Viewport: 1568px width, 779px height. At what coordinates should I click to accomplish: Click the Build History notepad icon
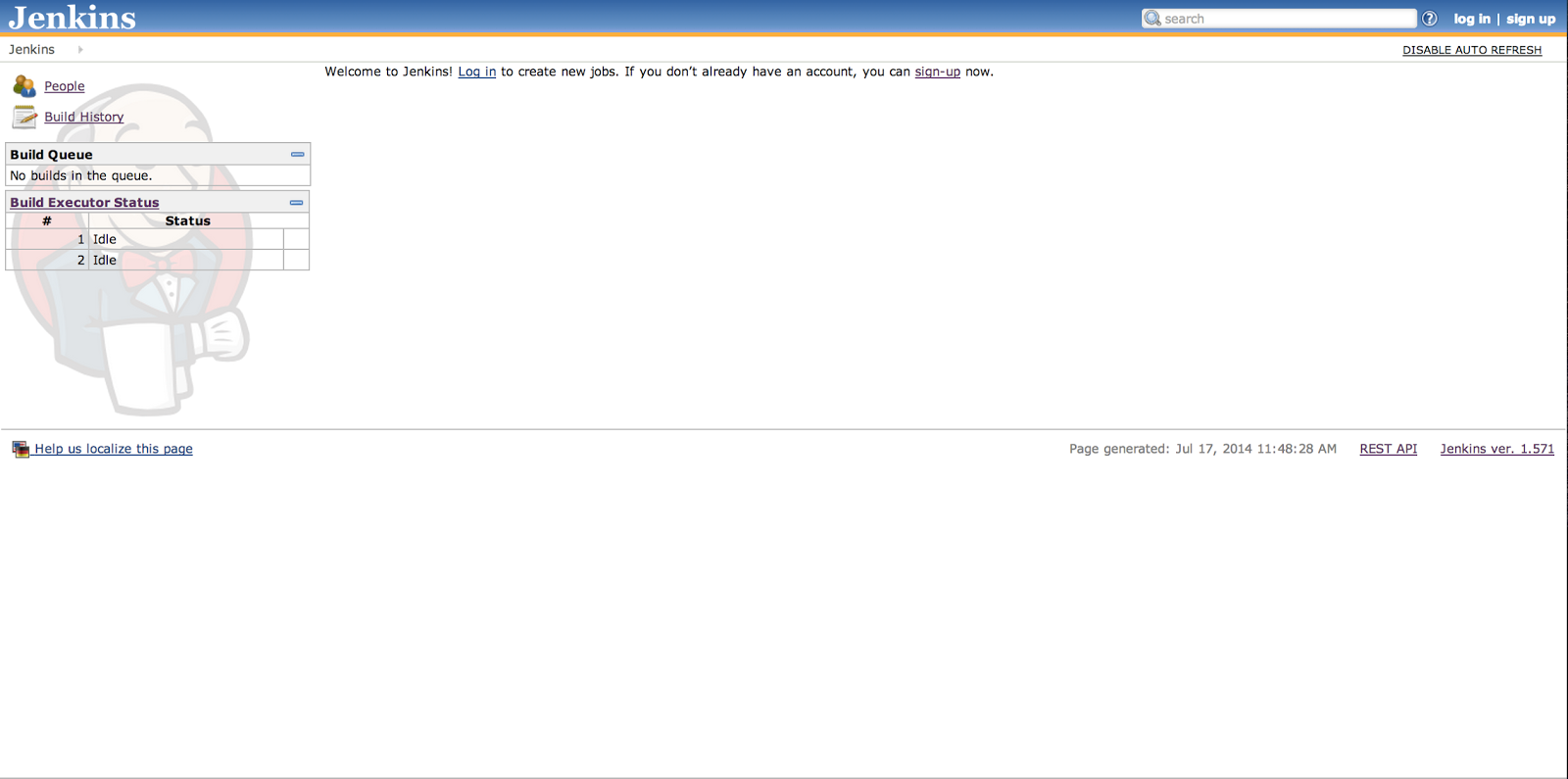click(x=24, y=117)
